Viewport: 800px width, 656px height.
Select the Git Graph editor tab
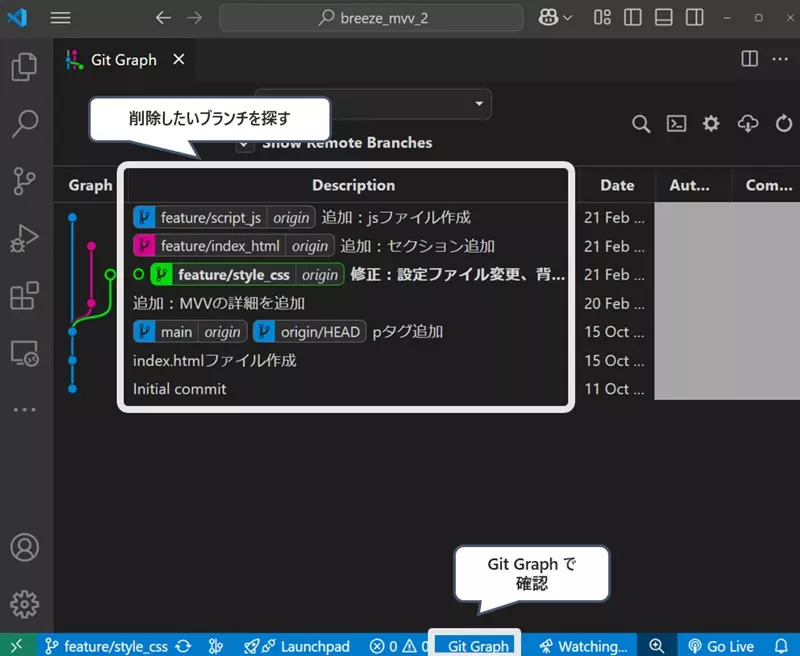123,60
